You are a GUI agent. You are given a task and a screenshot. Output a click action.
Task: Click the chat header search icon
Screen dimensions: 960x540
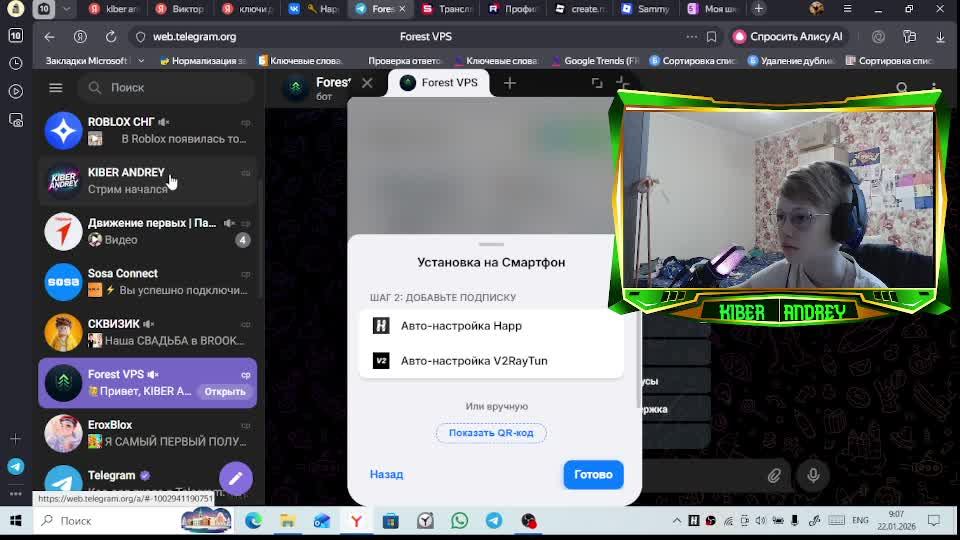pyautogui.click(x=902, y=88)
